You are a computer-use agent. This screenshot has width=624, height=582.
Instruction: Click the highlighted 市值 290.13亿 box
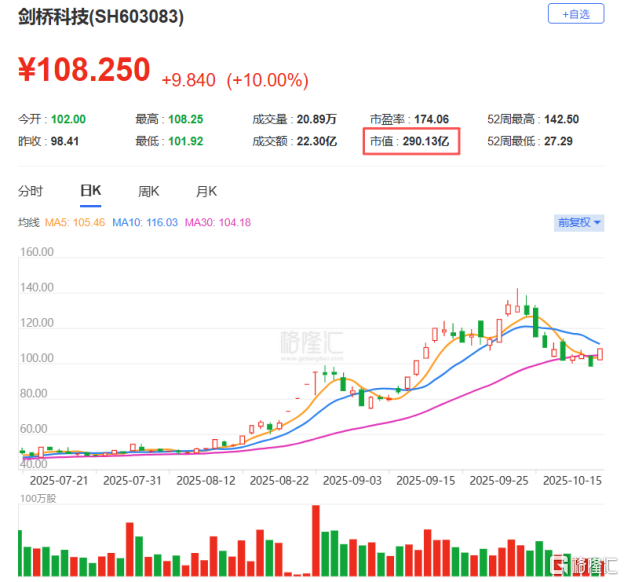[413, 143]
